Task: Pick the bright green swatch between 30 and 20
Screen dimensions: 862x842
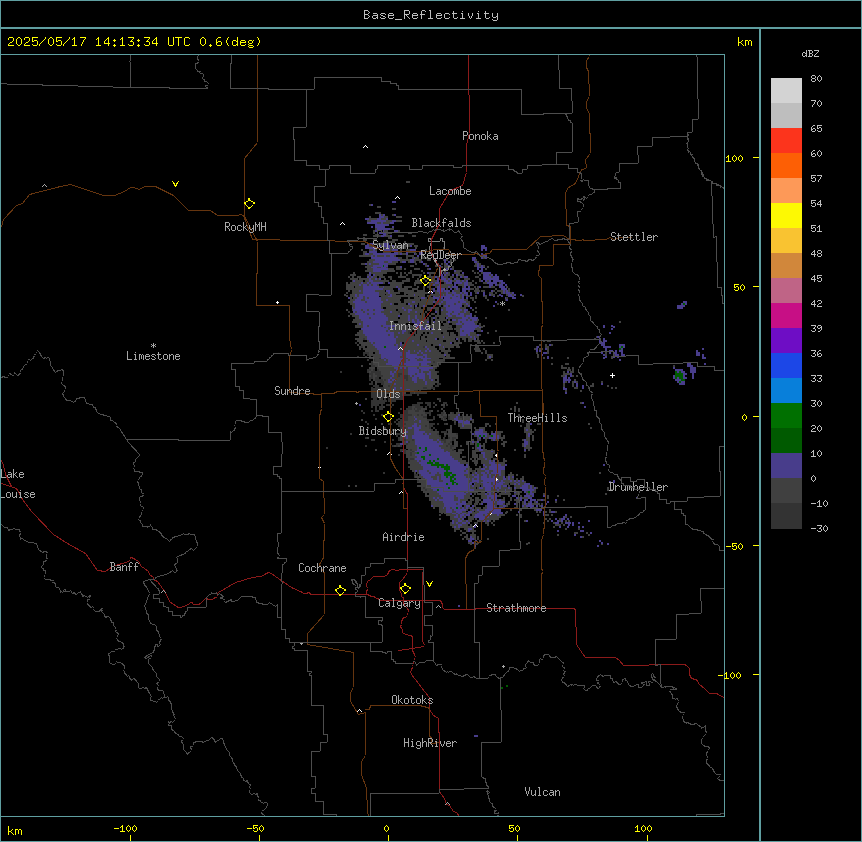Action: (x=786, y=416)
